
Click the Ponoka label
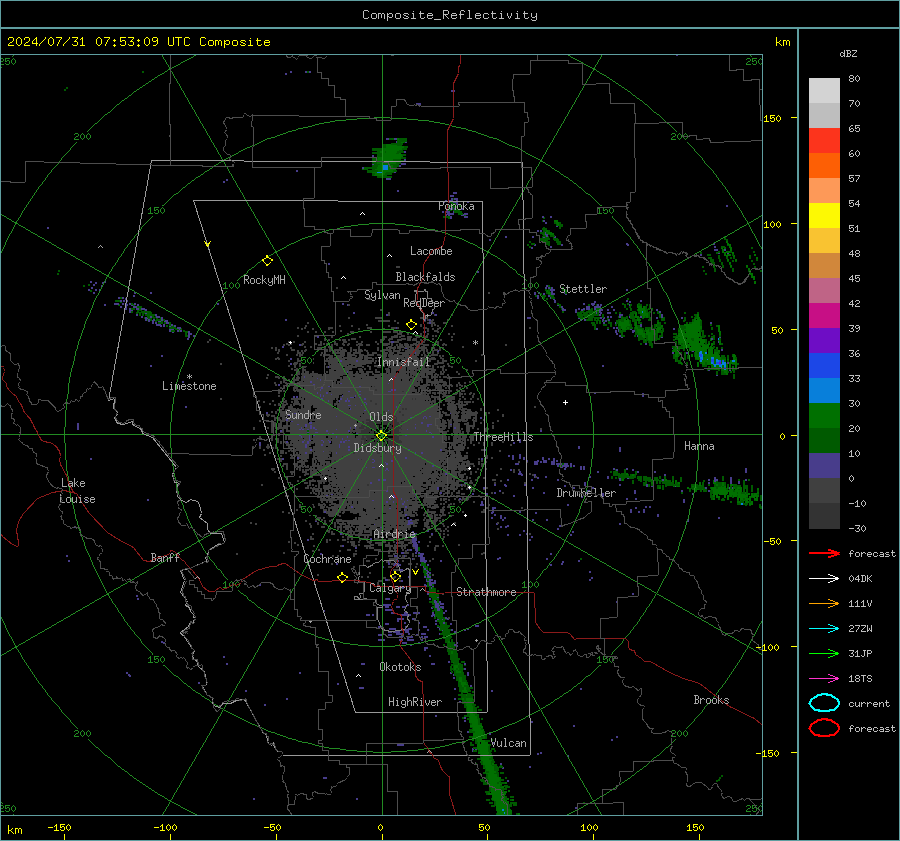456,206
